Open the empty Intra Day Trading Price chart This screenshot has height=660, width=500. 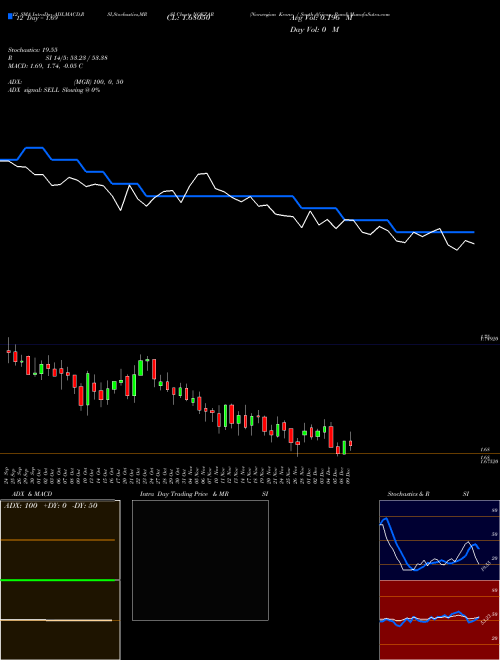[200, 560]
